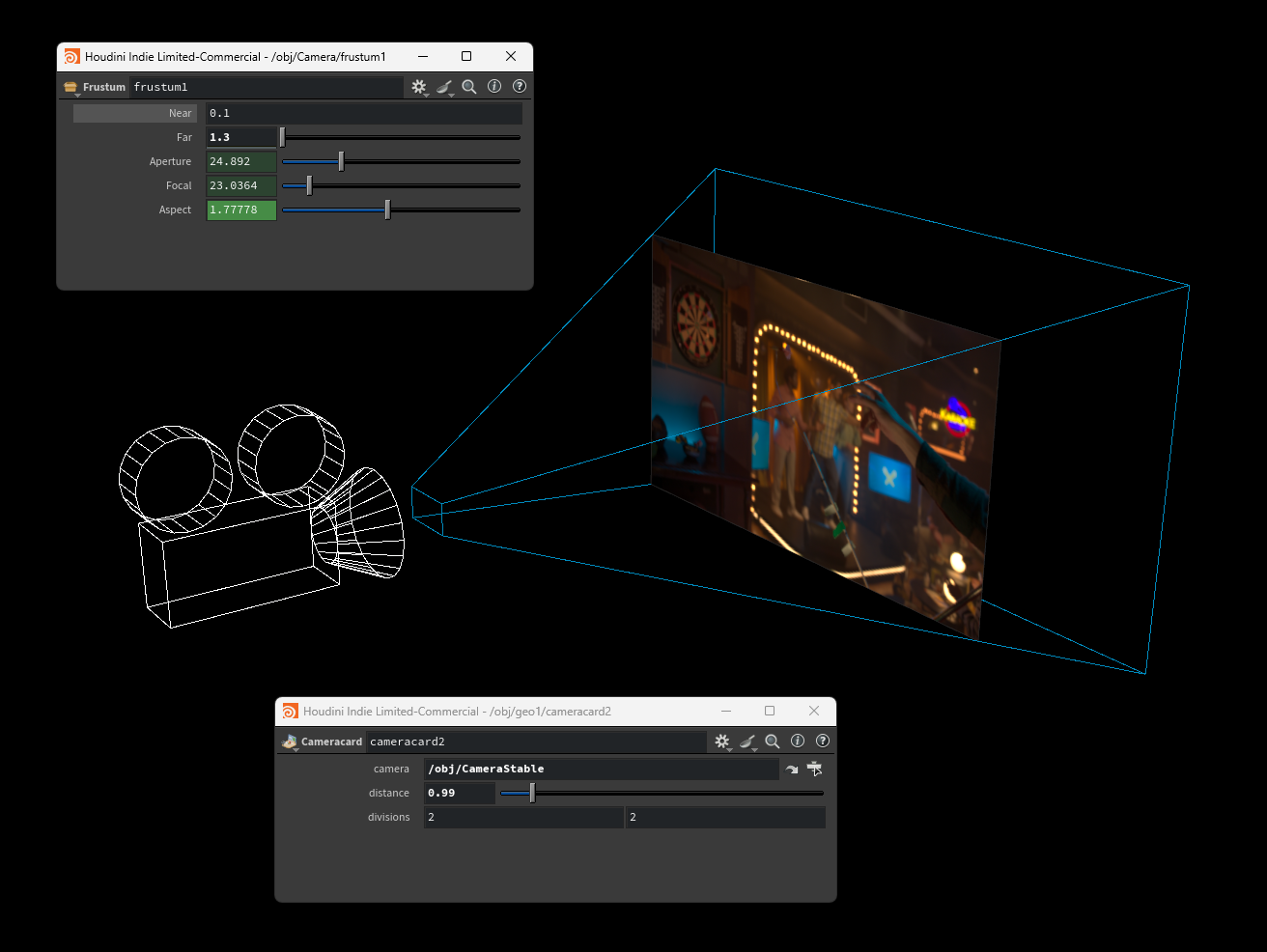Viewport: 1267px width, 952px height.
Task: Click the search magnifier in the Frustum panel
Action: point(469,87)
